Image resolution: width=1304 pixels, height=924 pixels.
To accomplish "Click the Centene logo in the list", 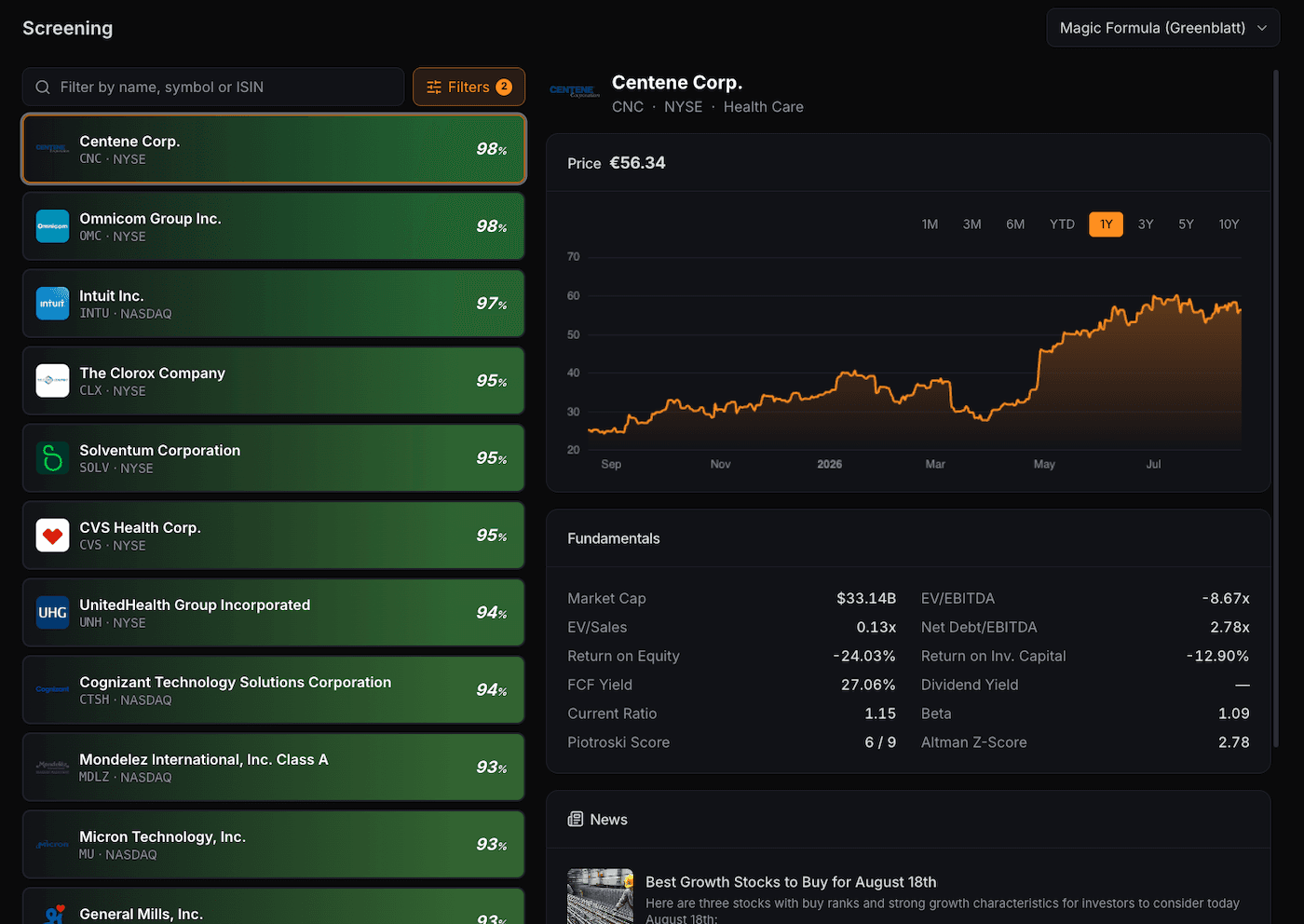I will tap(52, 149).
